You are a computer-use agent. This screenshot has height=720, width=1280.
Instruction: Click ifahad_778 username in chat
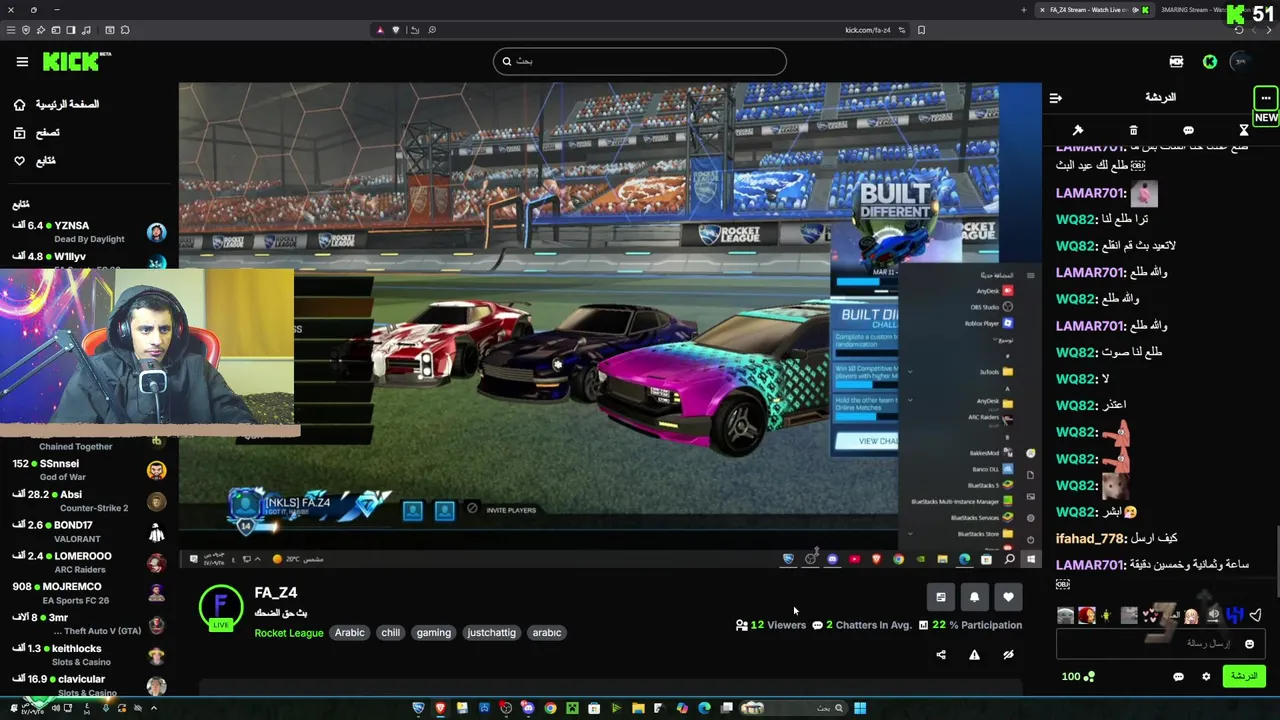tap(1090, 538)
